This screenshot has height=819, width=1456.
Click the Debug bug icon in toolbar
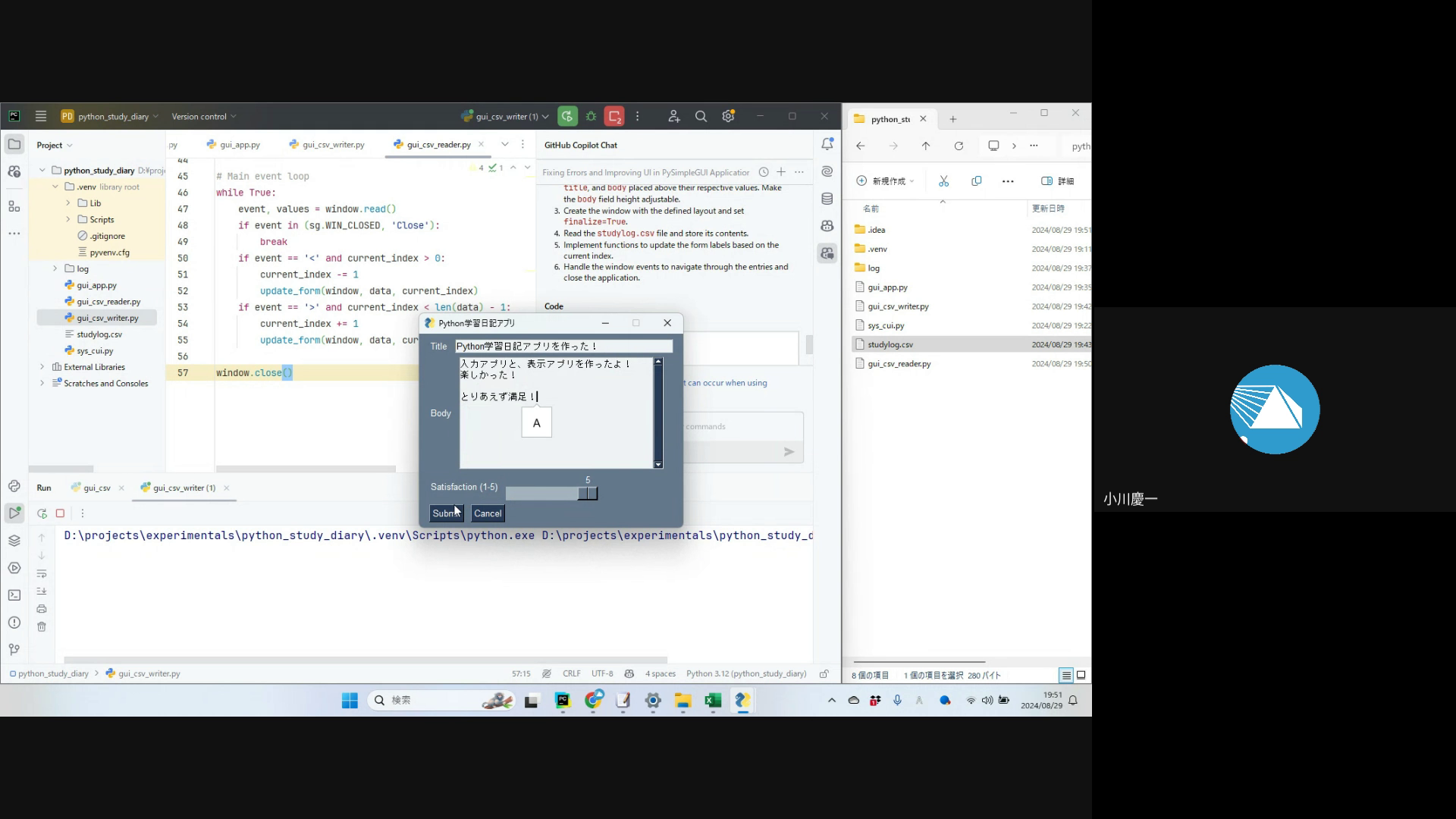coord(591,116)
